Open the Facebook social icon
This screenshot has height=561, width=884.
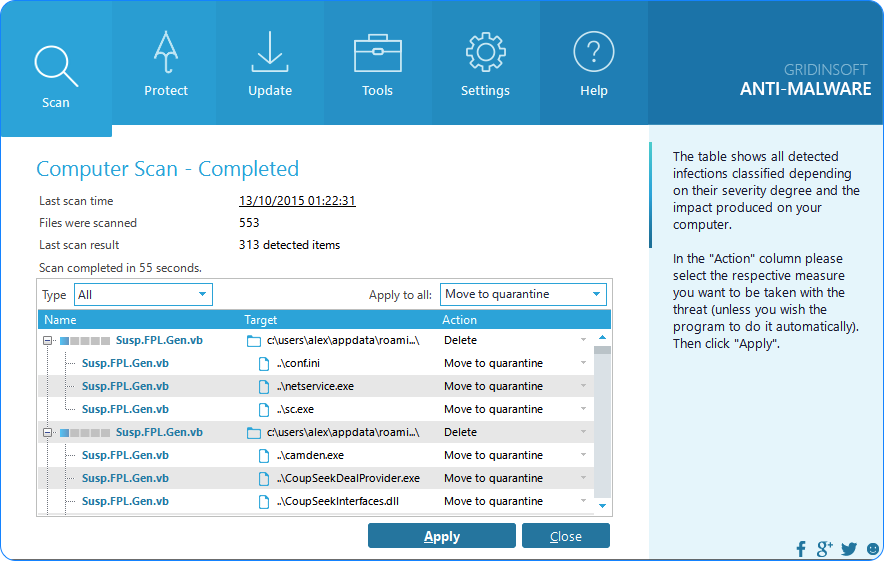tap(801, 548)
